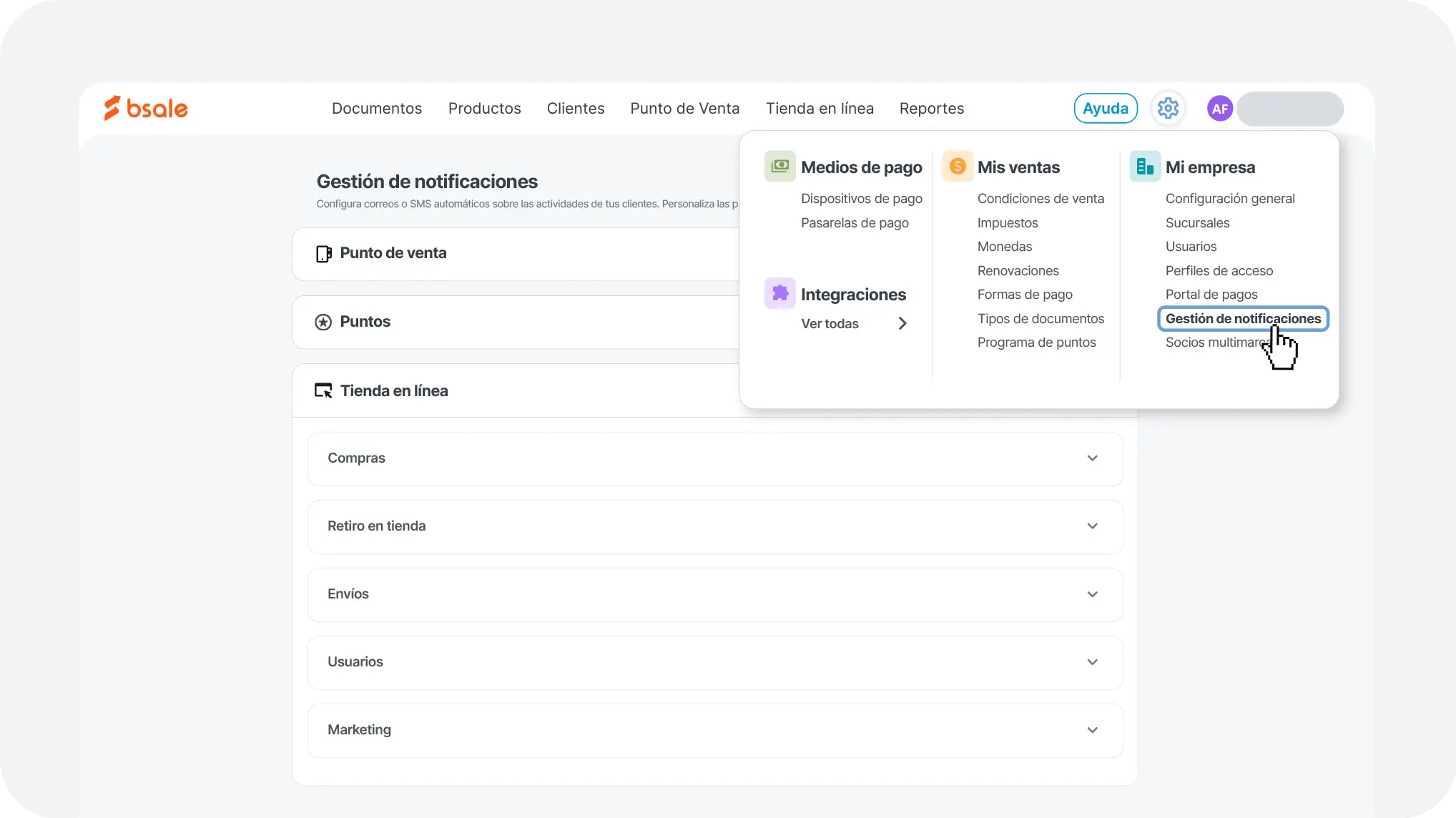Open Tipos de documentos
The width and height of the screenshot is (1456, 818).
tap(1041, 319)
